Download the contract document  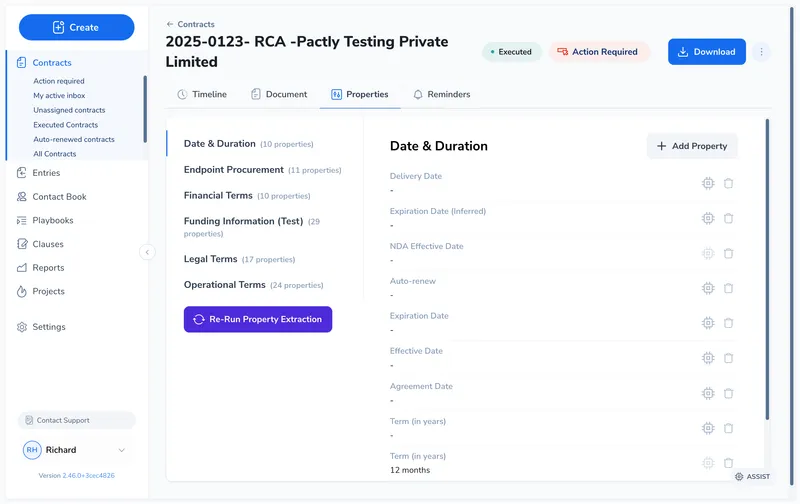click(x=706, y=52)
